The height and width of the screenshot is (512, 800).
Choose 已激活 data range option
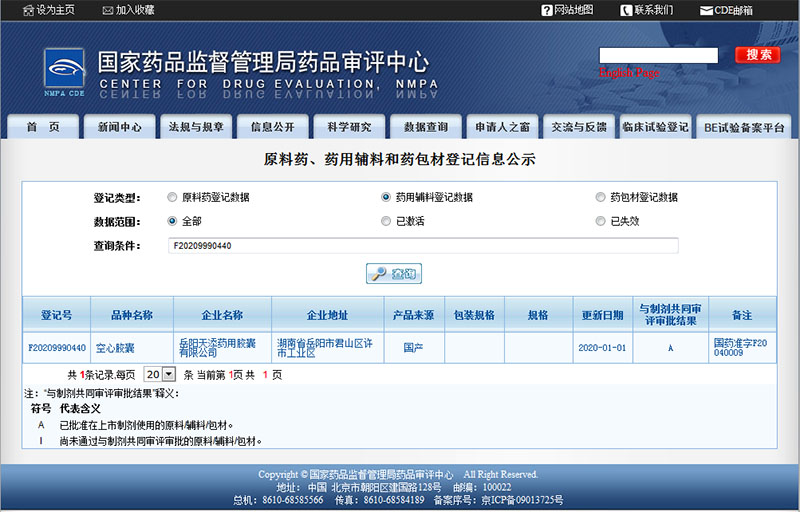[x=386, y=221]
